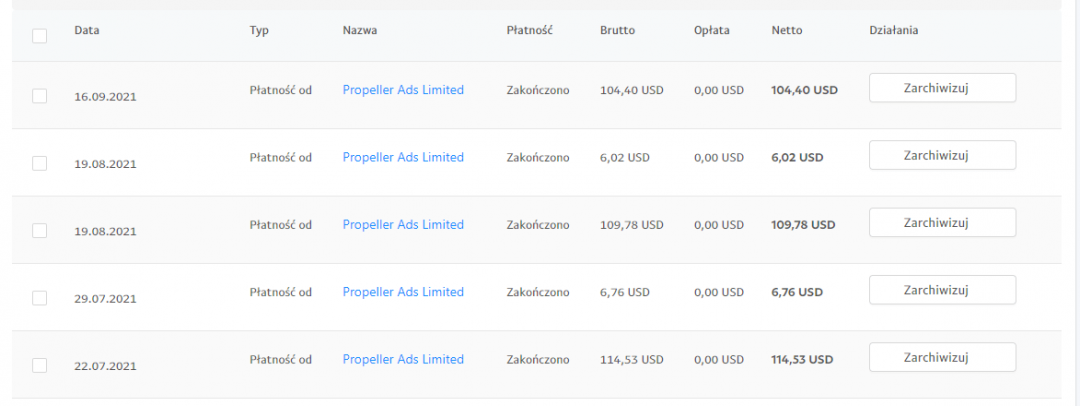Image resolution: width=1080 pixels, height=406 pixels.
Task: Check the 16.09.2021 transaction checkbox
Action: (x=39, y=96)
